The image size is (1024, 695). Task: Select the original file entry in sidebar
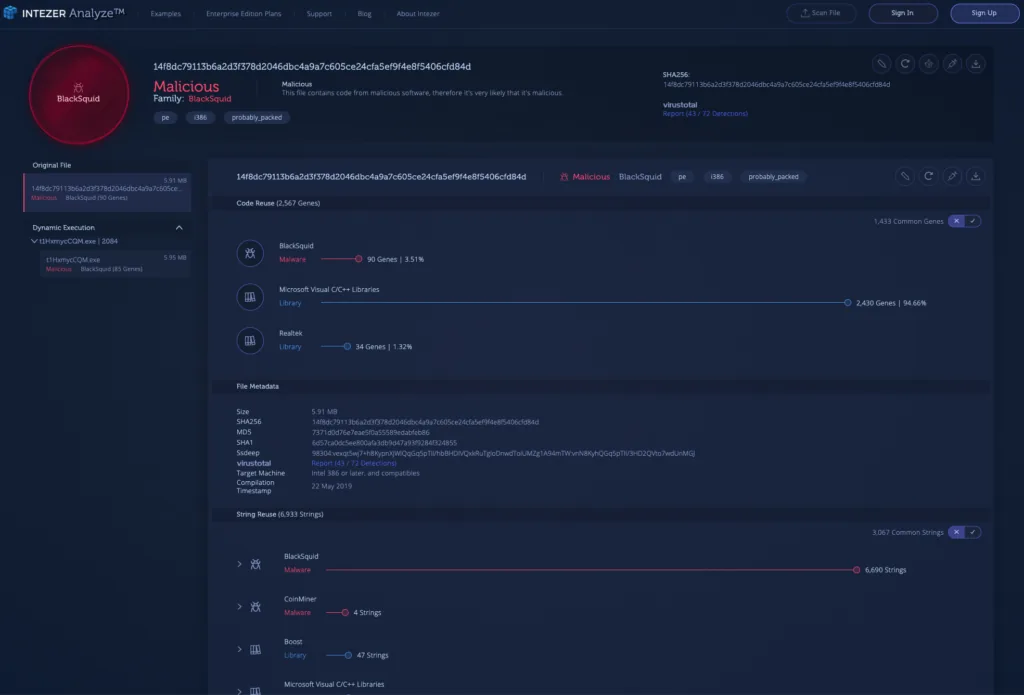coord(107,192)
